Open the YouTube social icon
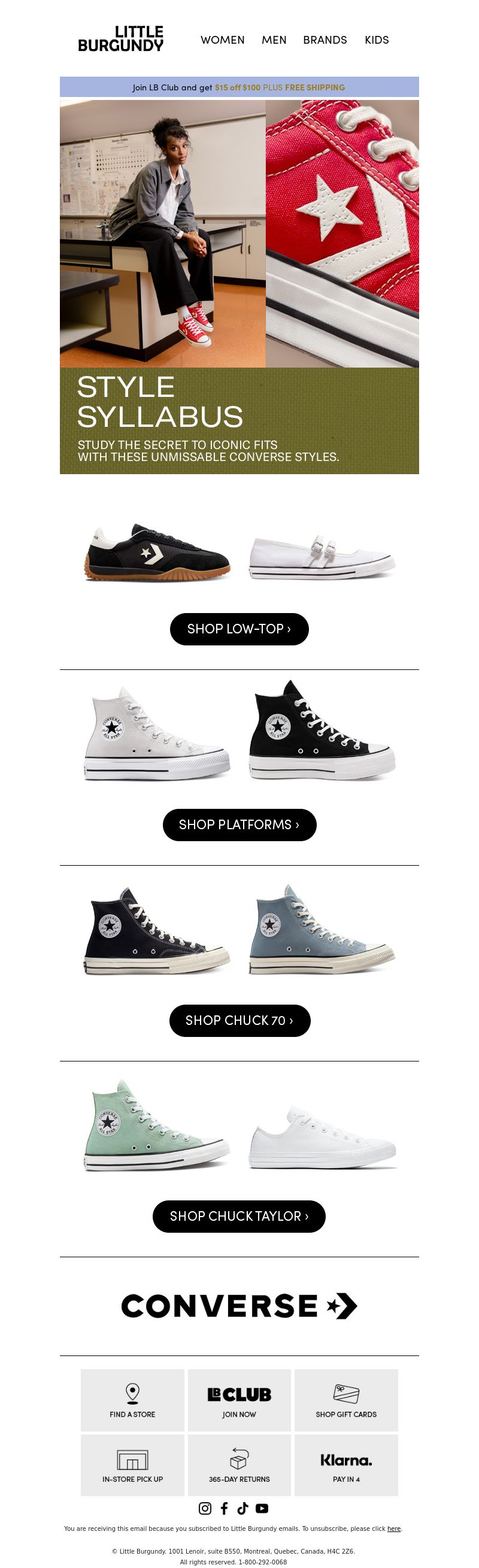The width and height of the screenshot is (479, 1568). click(262, 1508)
